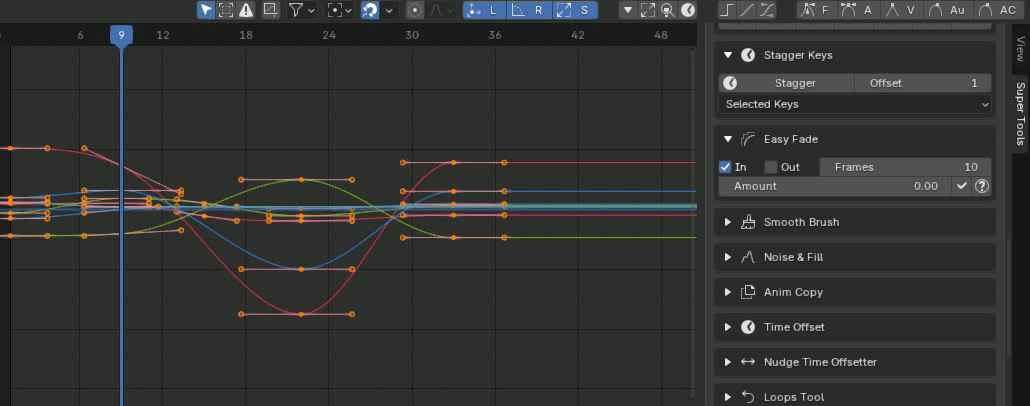Screen dimensions: 1030x406
Task: Open the Easy Fade help question icon
Action: pyautogui.click(x=982, y=187)
